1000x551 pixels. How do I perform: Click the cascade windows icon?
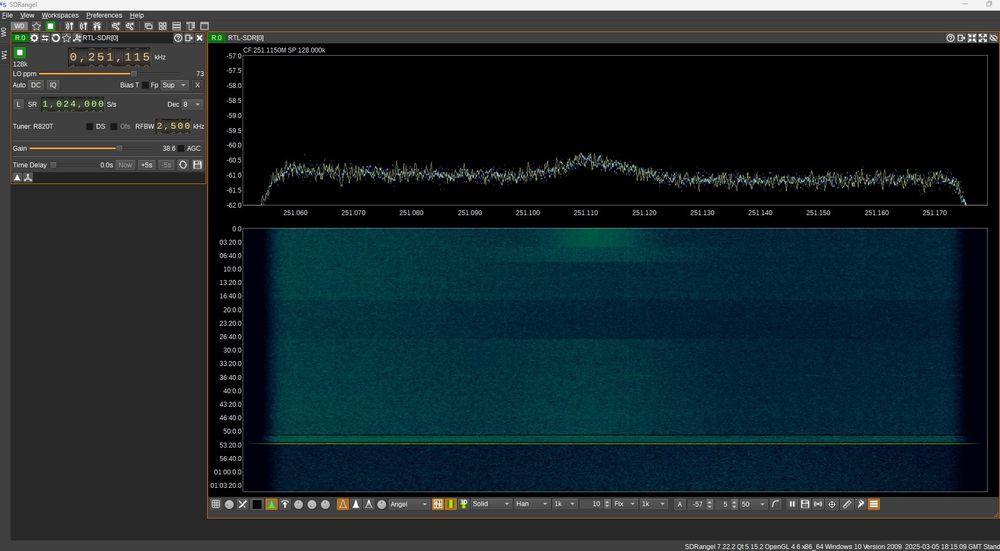click(149, 26)
